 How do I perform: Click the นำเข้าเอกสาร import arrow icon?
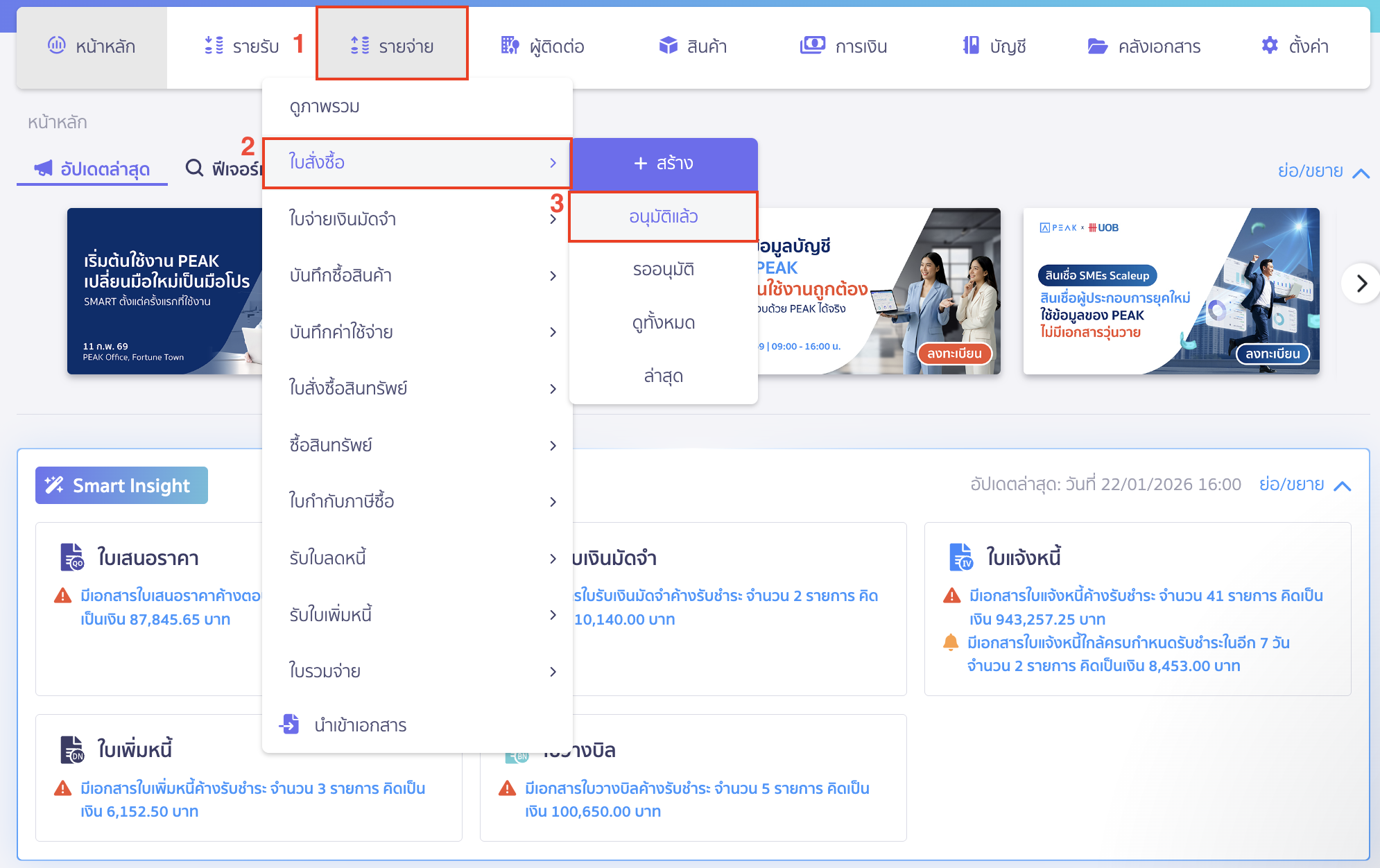point(290,724)
